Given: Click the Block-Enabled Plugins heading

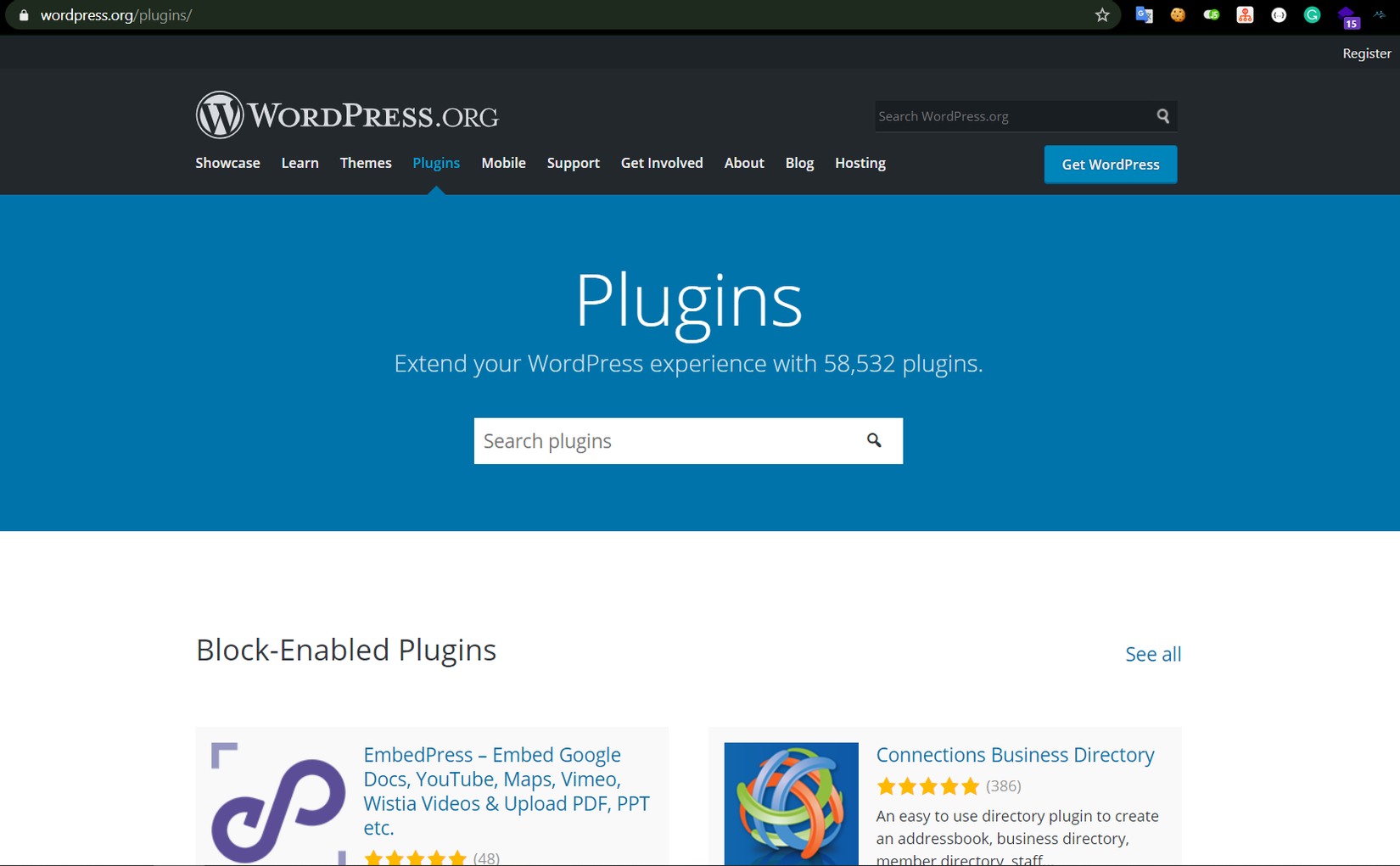Looking at the screenshot, I should point(346,650).
